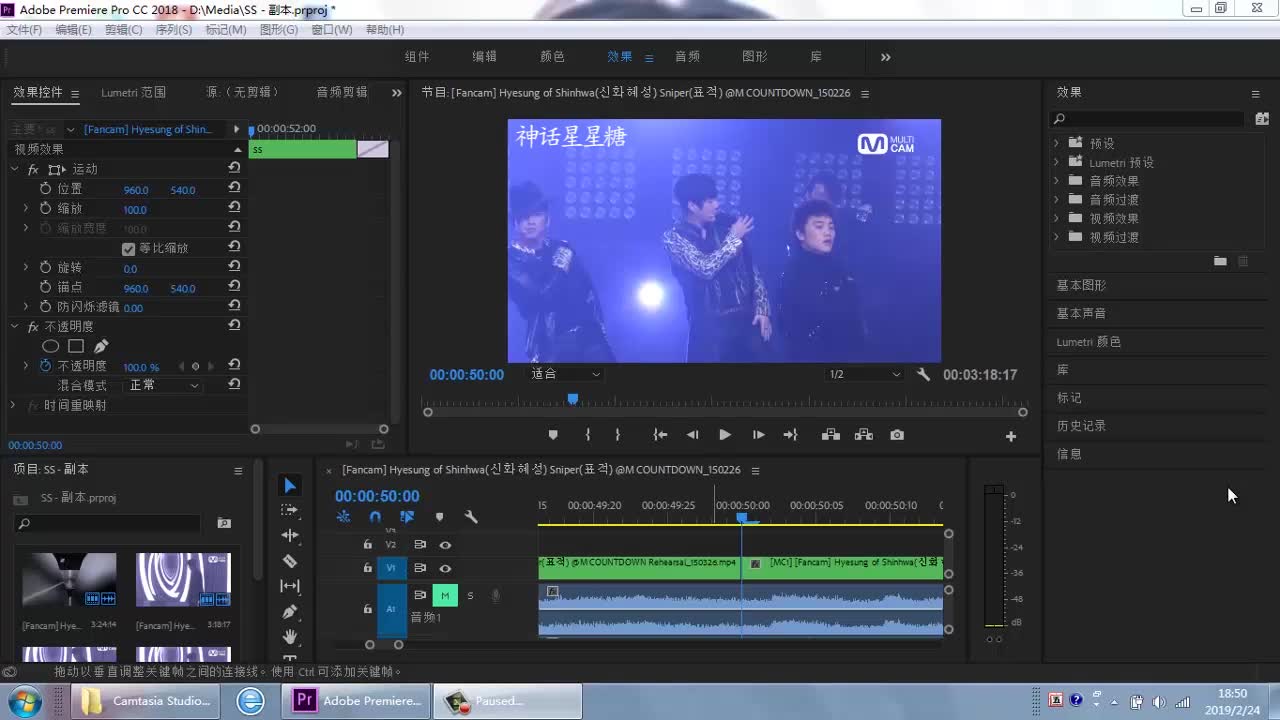The height and width of the screenshot is (720, 1280).
Task: Select the Ripple Edit tool
Action: coord(290,536)
